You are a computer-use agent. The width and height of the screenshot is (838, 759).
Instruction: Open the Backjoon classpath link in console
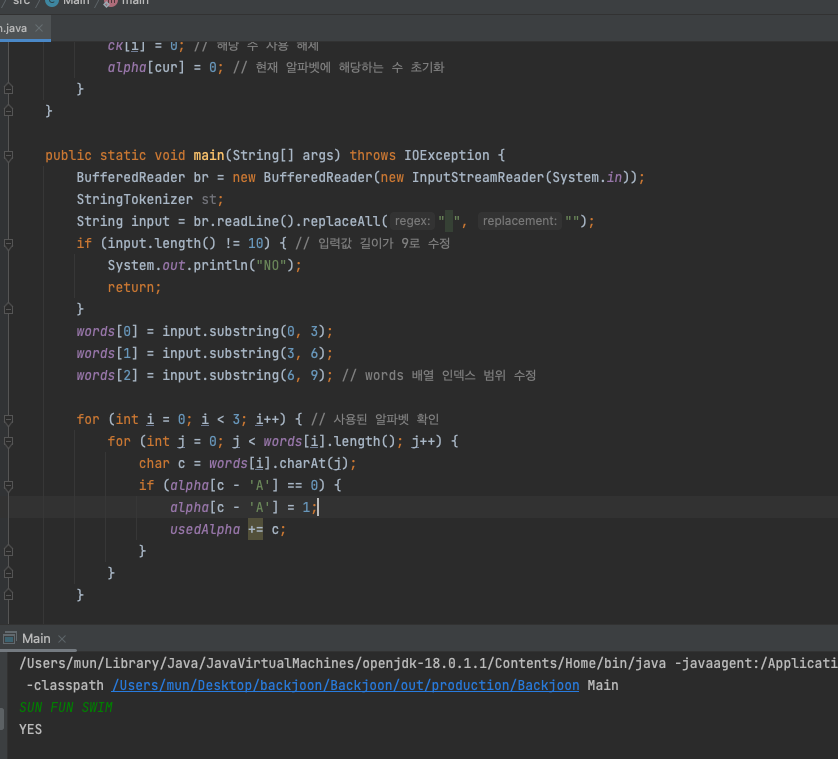[x=345, y=685]
